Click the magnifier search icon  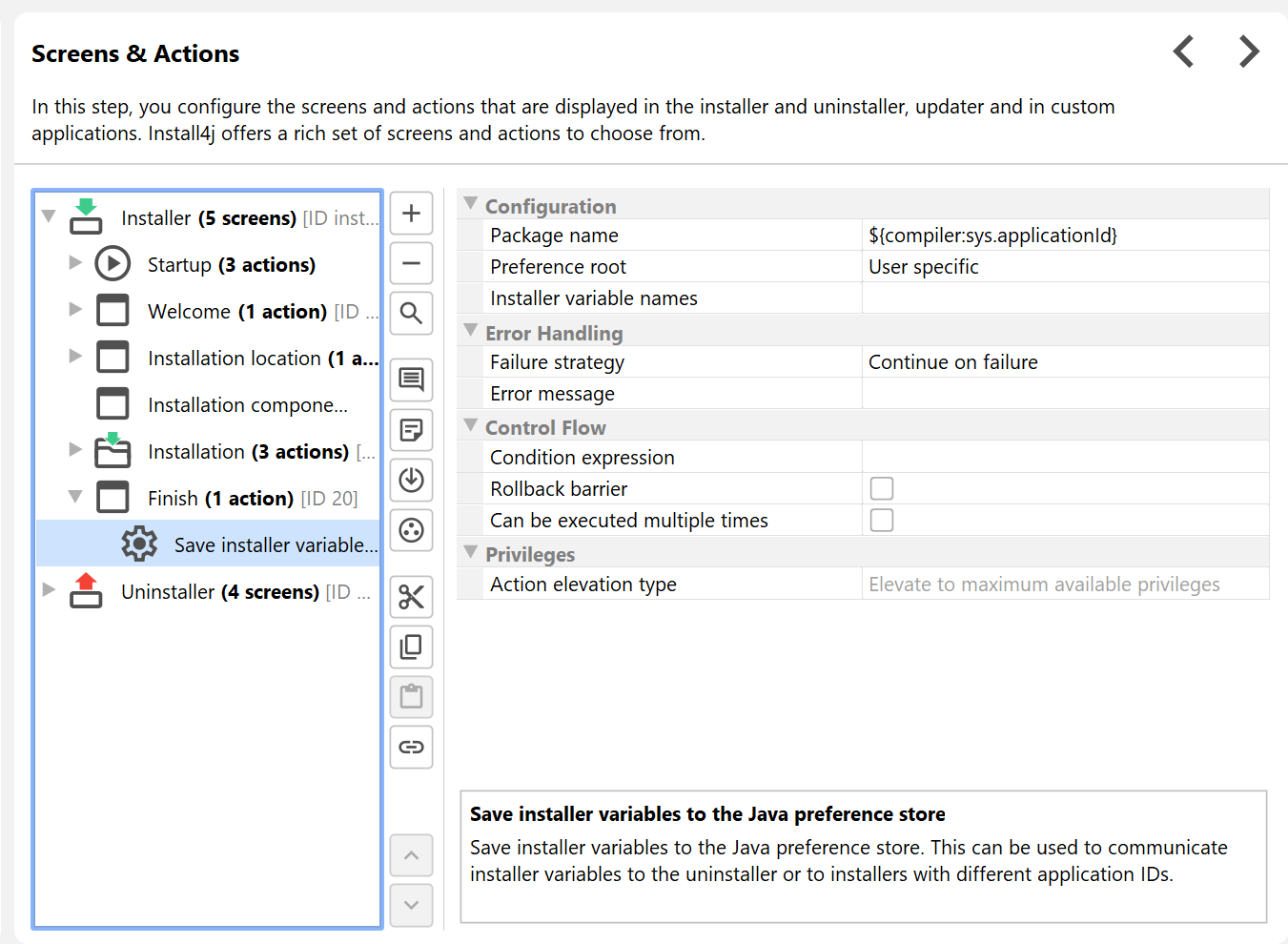[411, 313]
